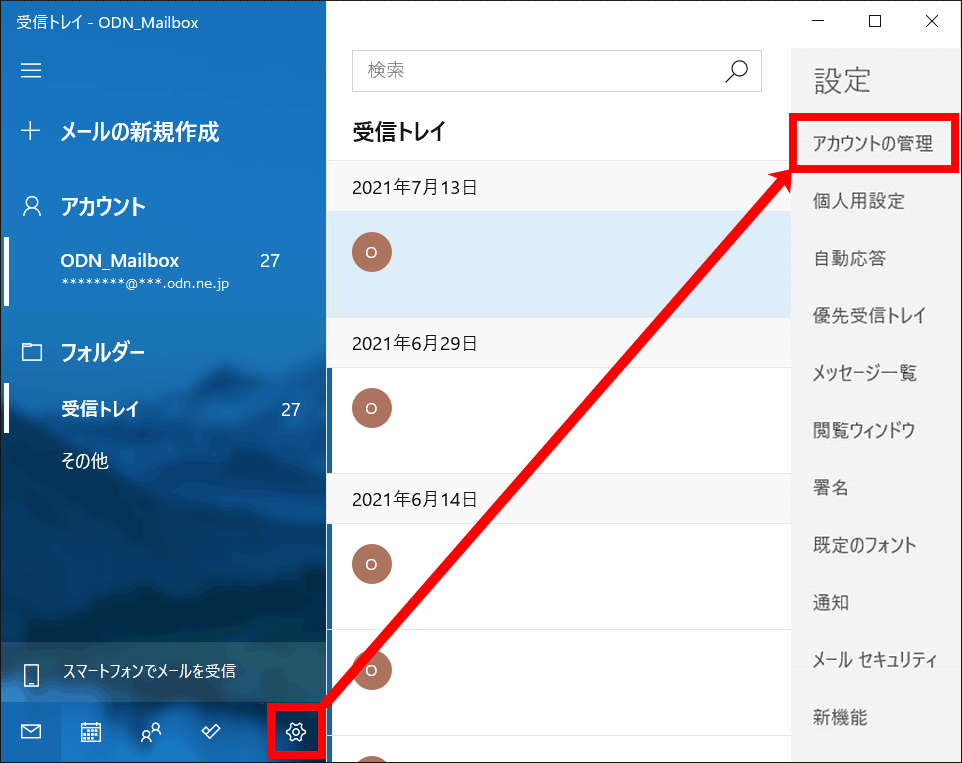
Task: Open 個人用設定 settings
Action: [x=859, y=201]
